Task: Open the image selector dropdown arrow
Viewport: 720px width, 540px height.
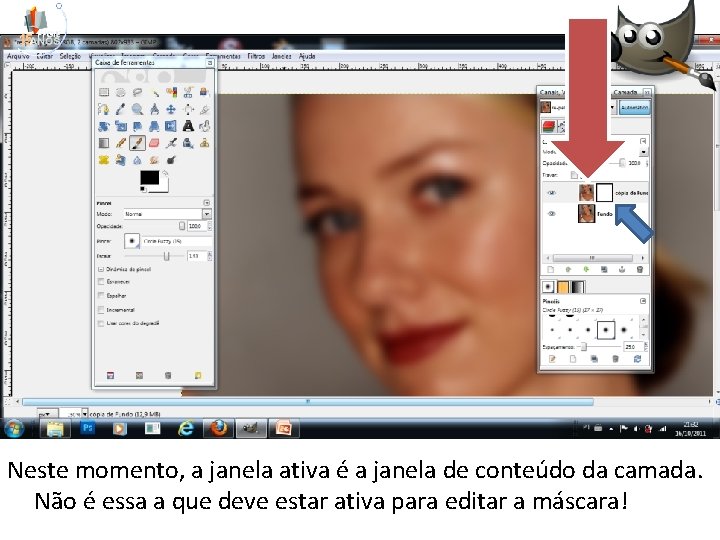Action: click(x=612, y=107)
